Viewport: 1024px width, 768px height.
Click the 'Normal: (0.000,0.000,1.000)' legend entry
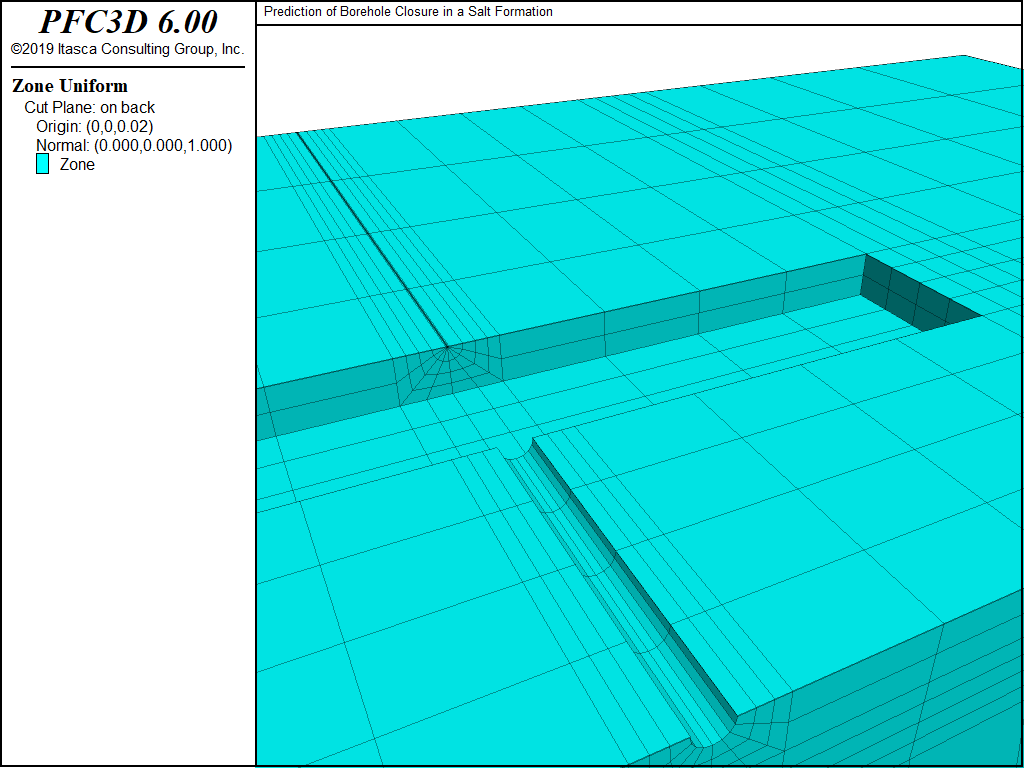pyautogui.click(x=134, y=145)
